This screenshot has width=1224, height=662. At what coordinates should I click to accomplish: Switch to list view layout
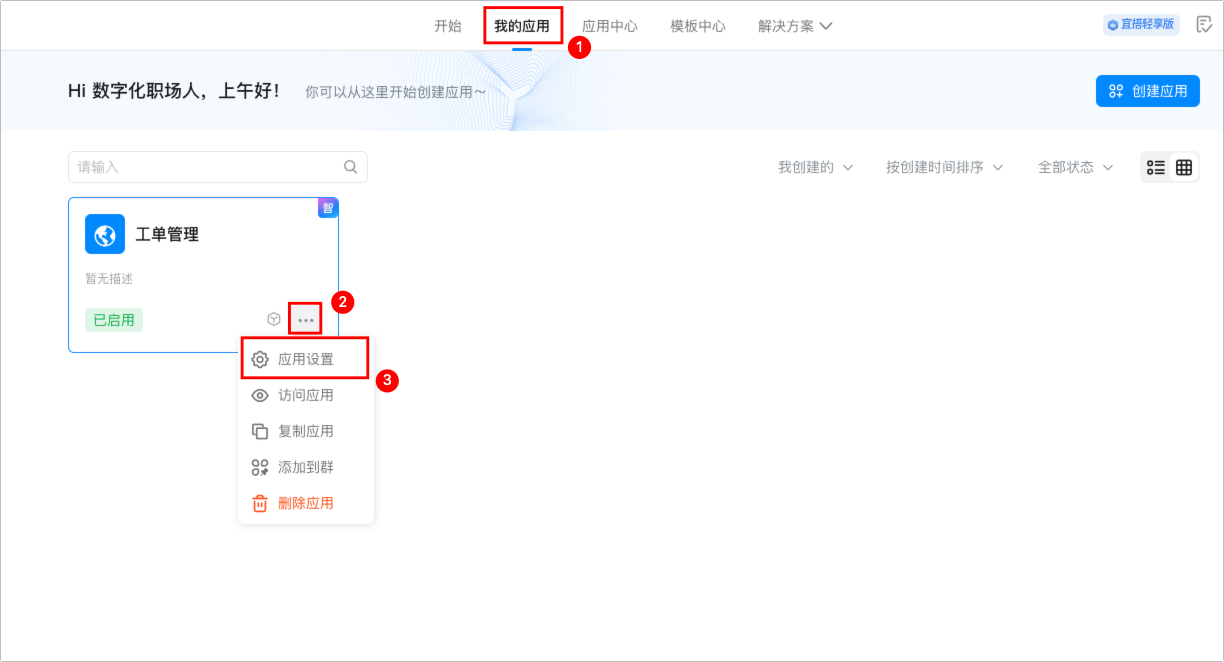(x=1156, y=167)
